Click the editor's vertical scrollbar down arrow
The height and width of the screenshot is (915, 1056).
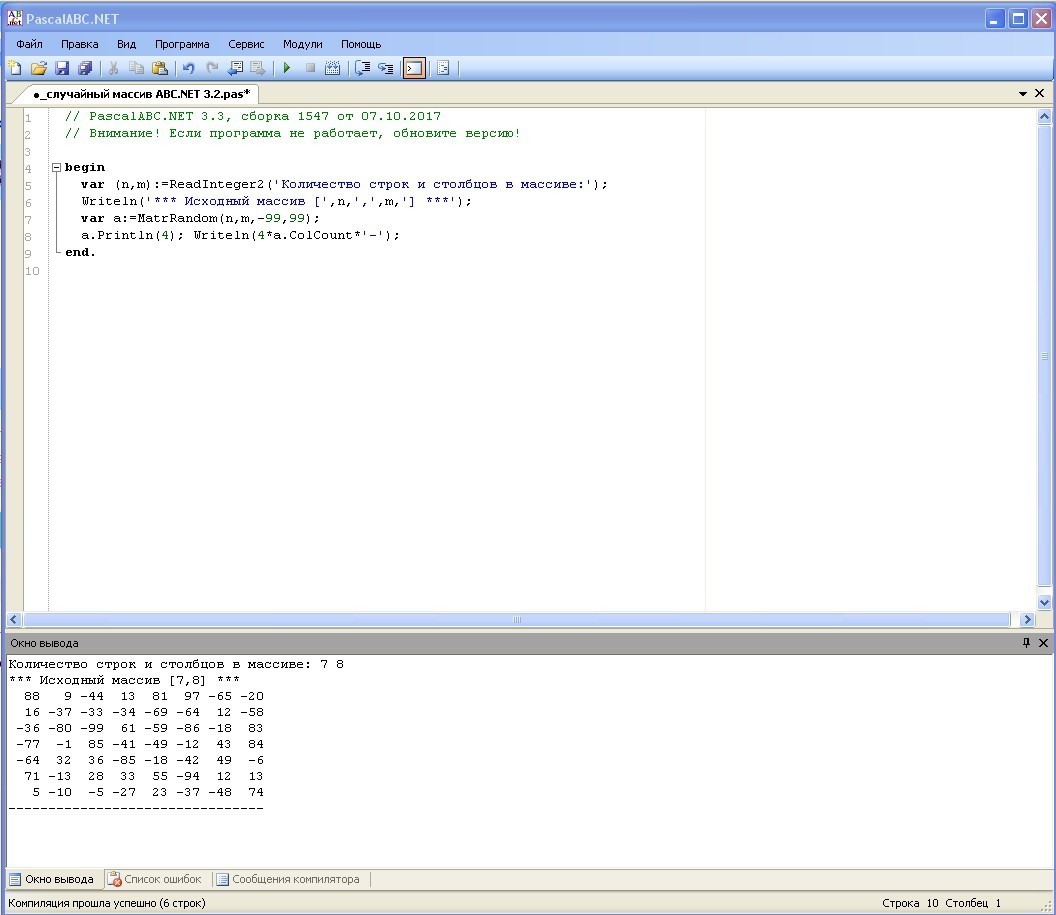pos(1044,603)
